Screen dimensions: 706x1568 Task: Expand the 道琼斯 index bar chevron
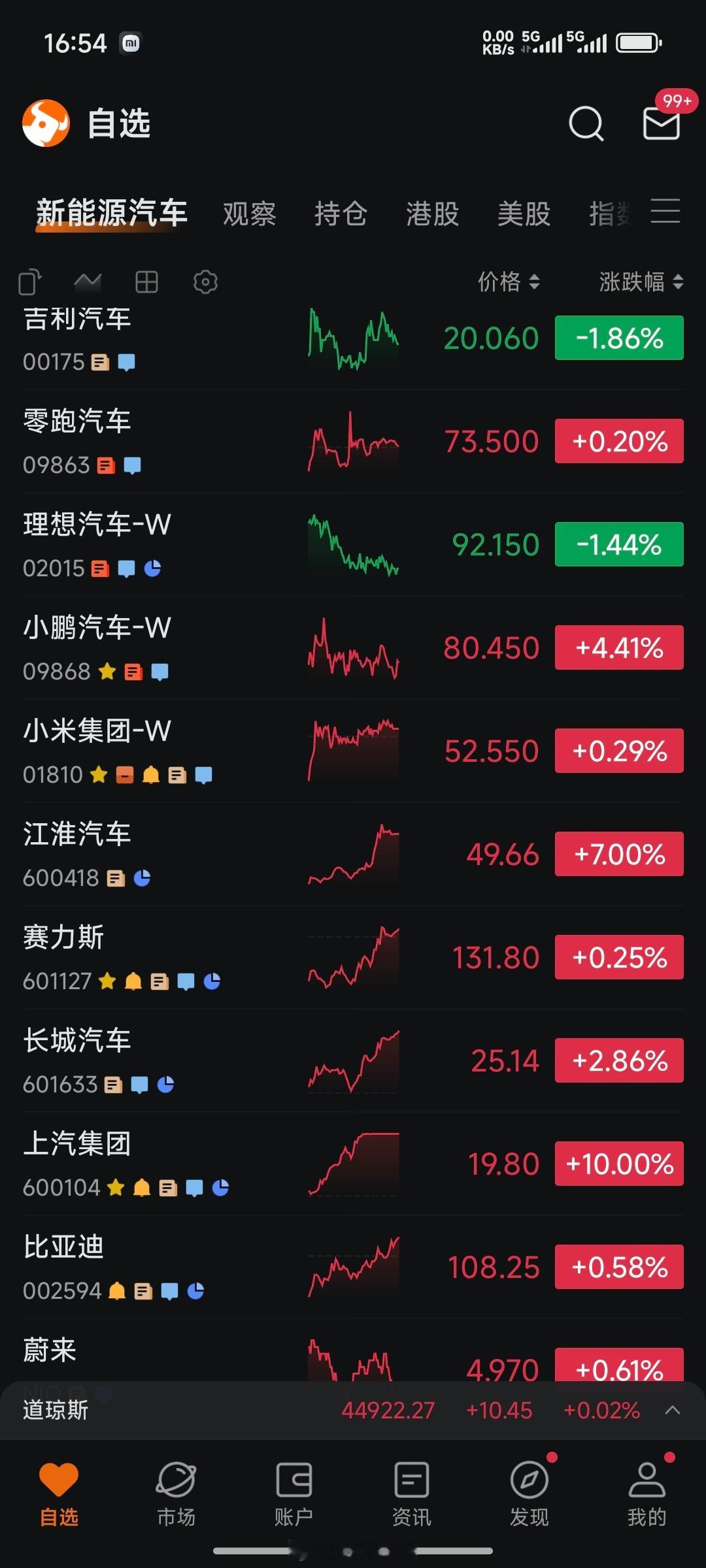coord(673,1410)
